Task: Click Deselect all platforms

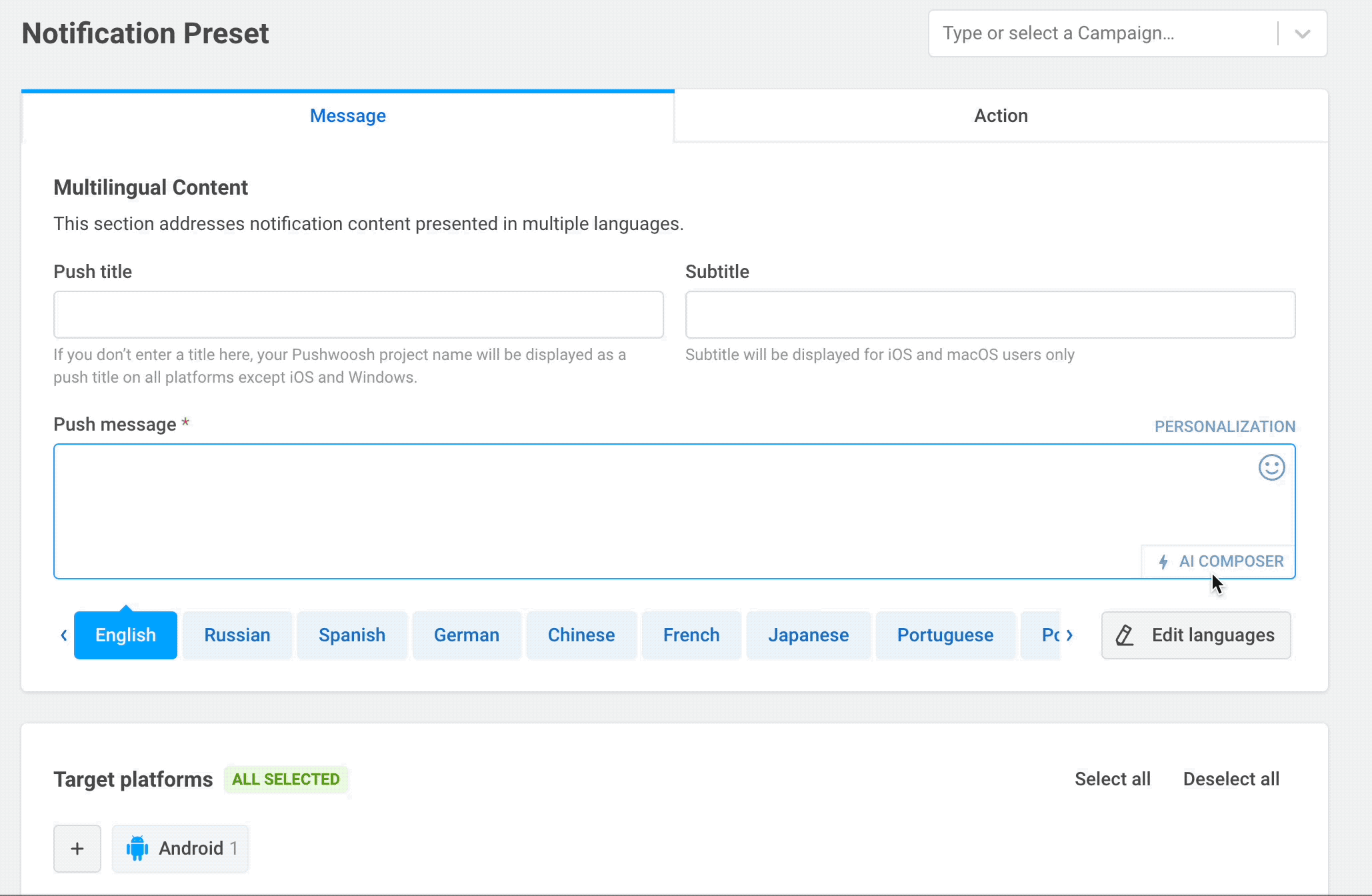Action: (1231, 779)
